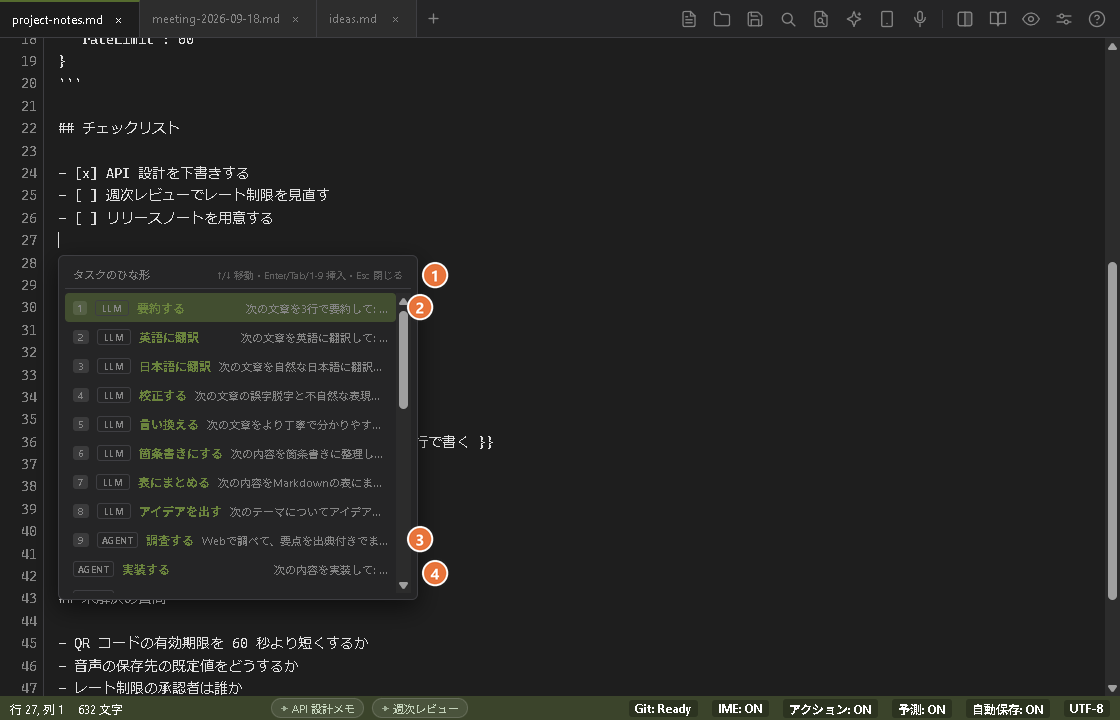
Task: Click the 632 文字 character count
Action: pyautogui.click(x=100, y=709)
